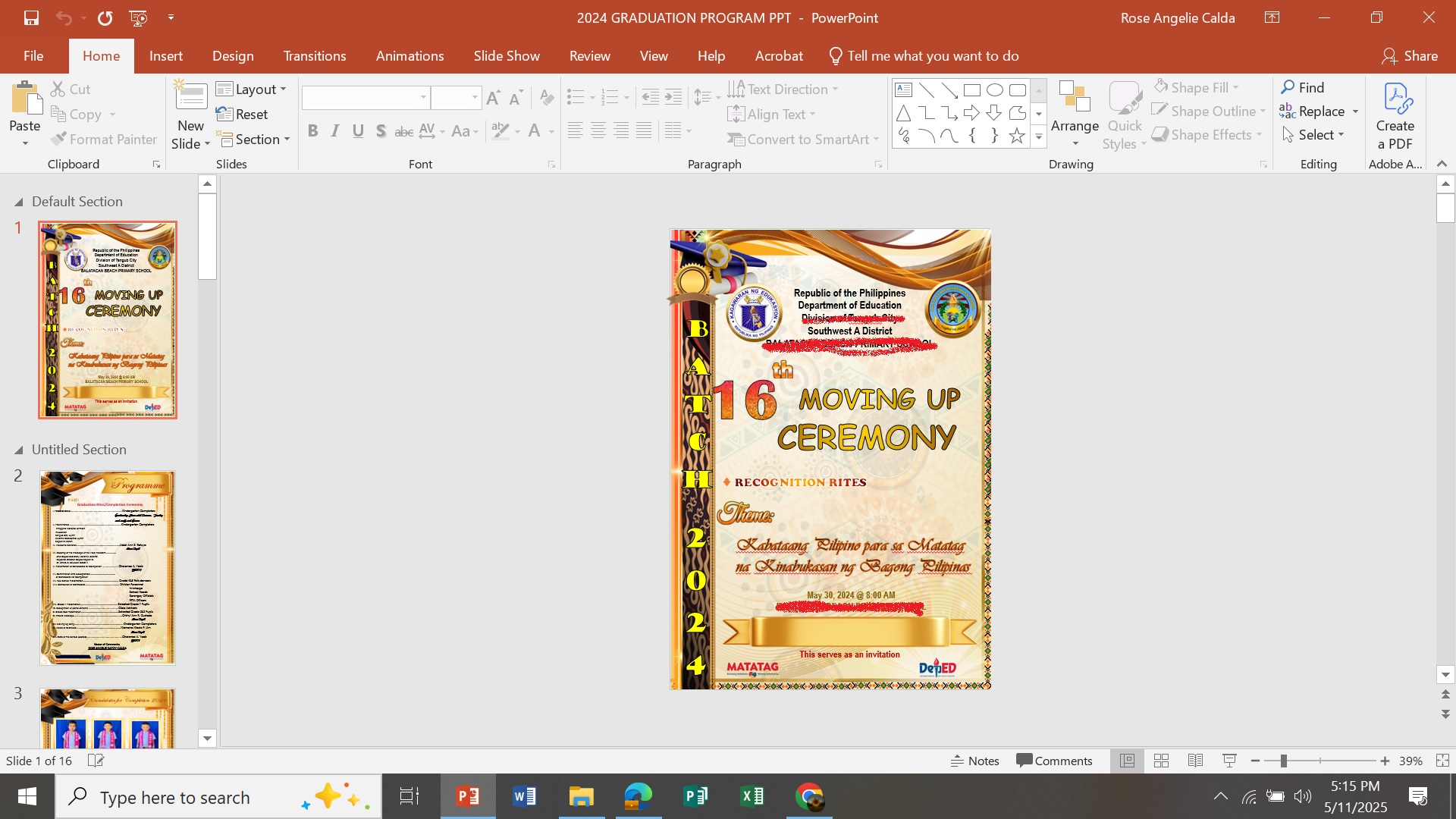Click Start From Beginning slideshow icon
The height and width of the screenshot is (819, 1456).
point(138,18)
